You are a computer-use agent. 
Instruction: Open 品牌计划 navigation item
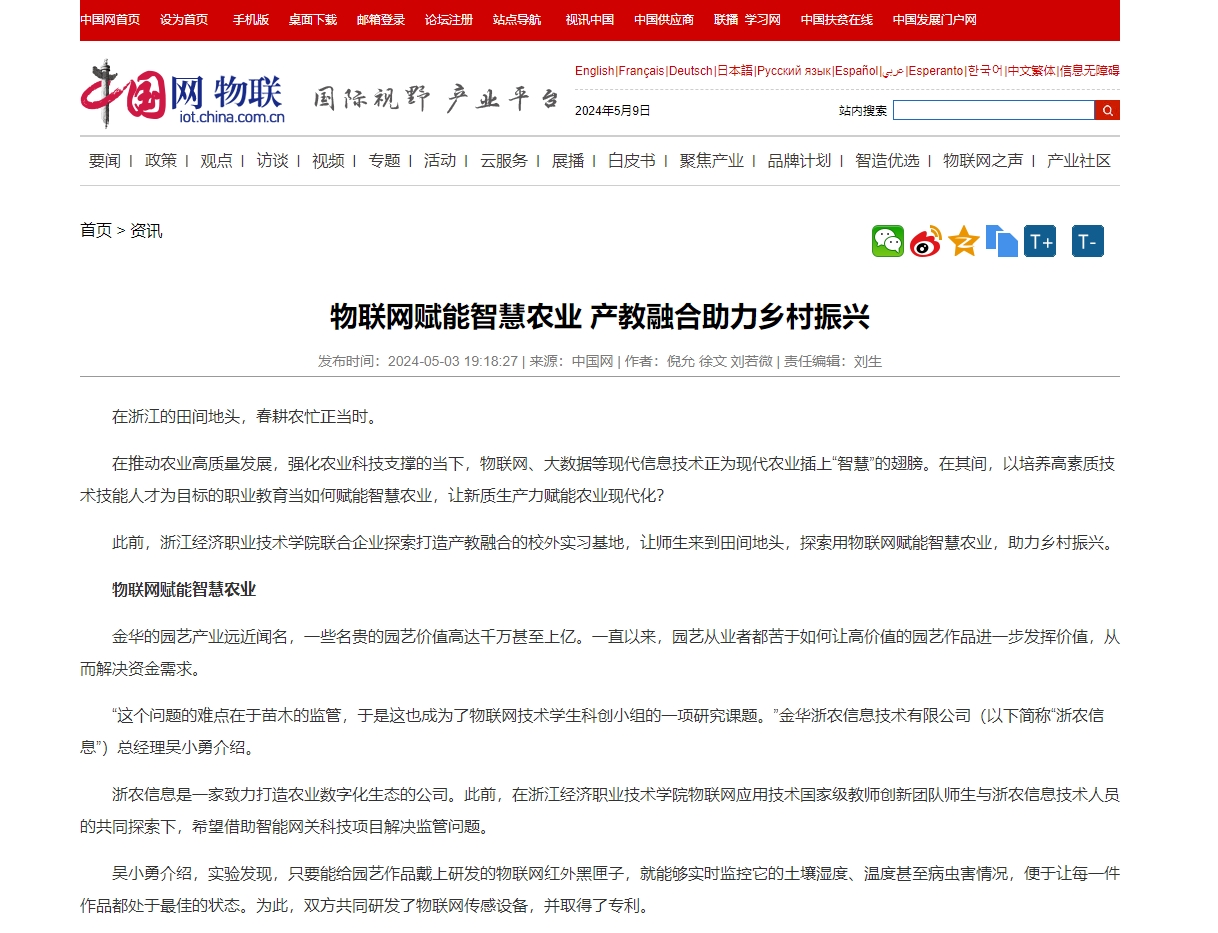click(800, 161)
